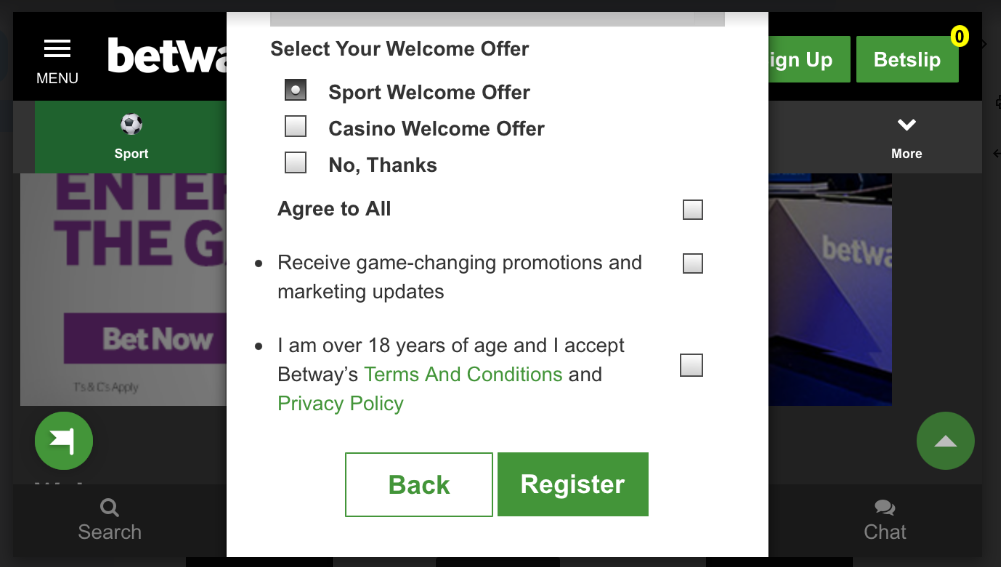The height and width of the screenshot is (567, 1001).
Task: Click the Back button
Action: 419,485
